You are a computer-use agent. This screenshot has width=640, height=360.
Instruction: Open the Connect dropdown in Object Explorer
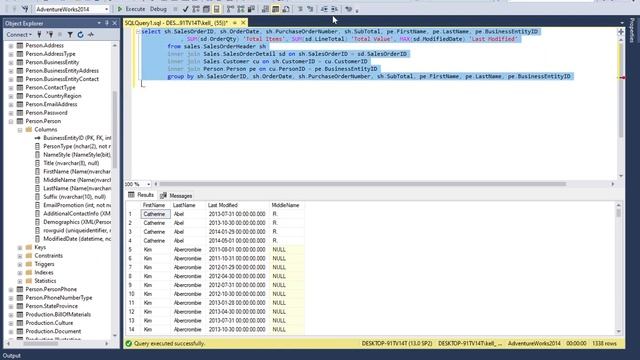click(x=19, y=35)
